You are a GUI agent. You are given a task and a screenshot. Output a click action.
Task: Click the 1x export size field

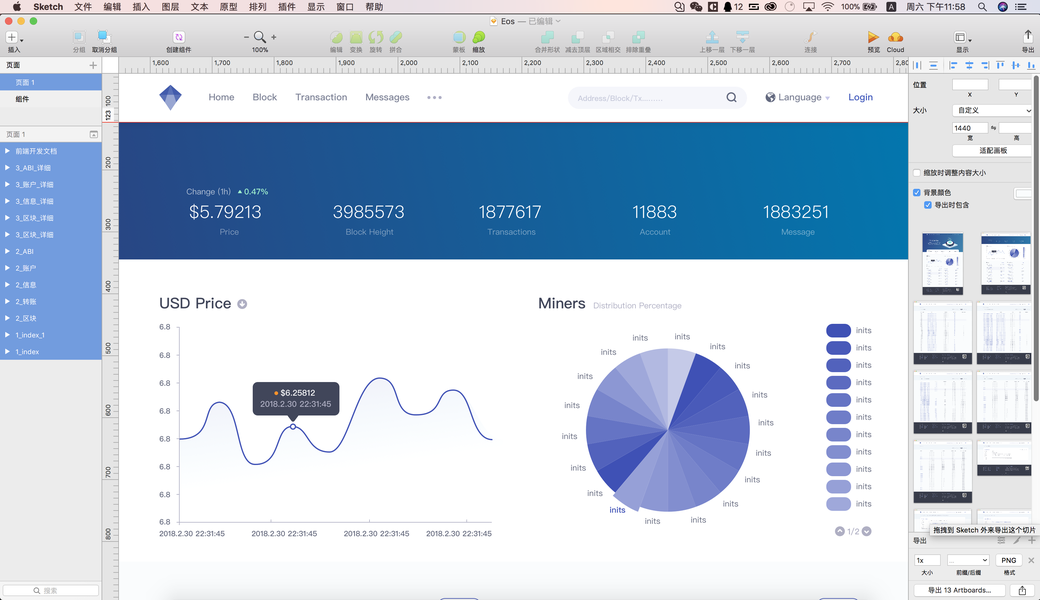pos(927,560)
